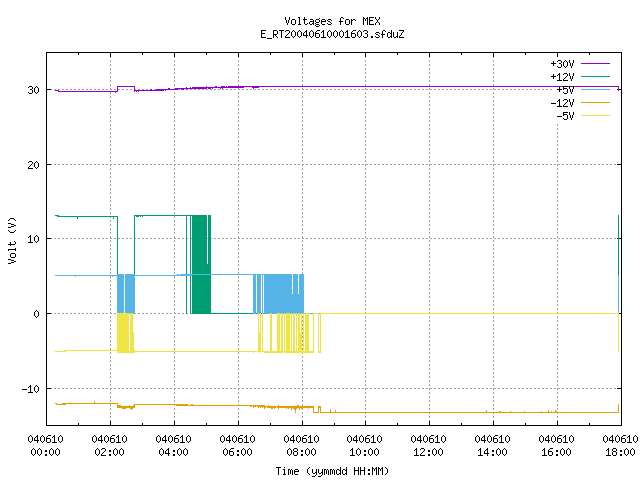This screenshot has height=480, width=640.
Task: Click the chart title 'Voltages for MEX'
Action: [x=332, y=21]
